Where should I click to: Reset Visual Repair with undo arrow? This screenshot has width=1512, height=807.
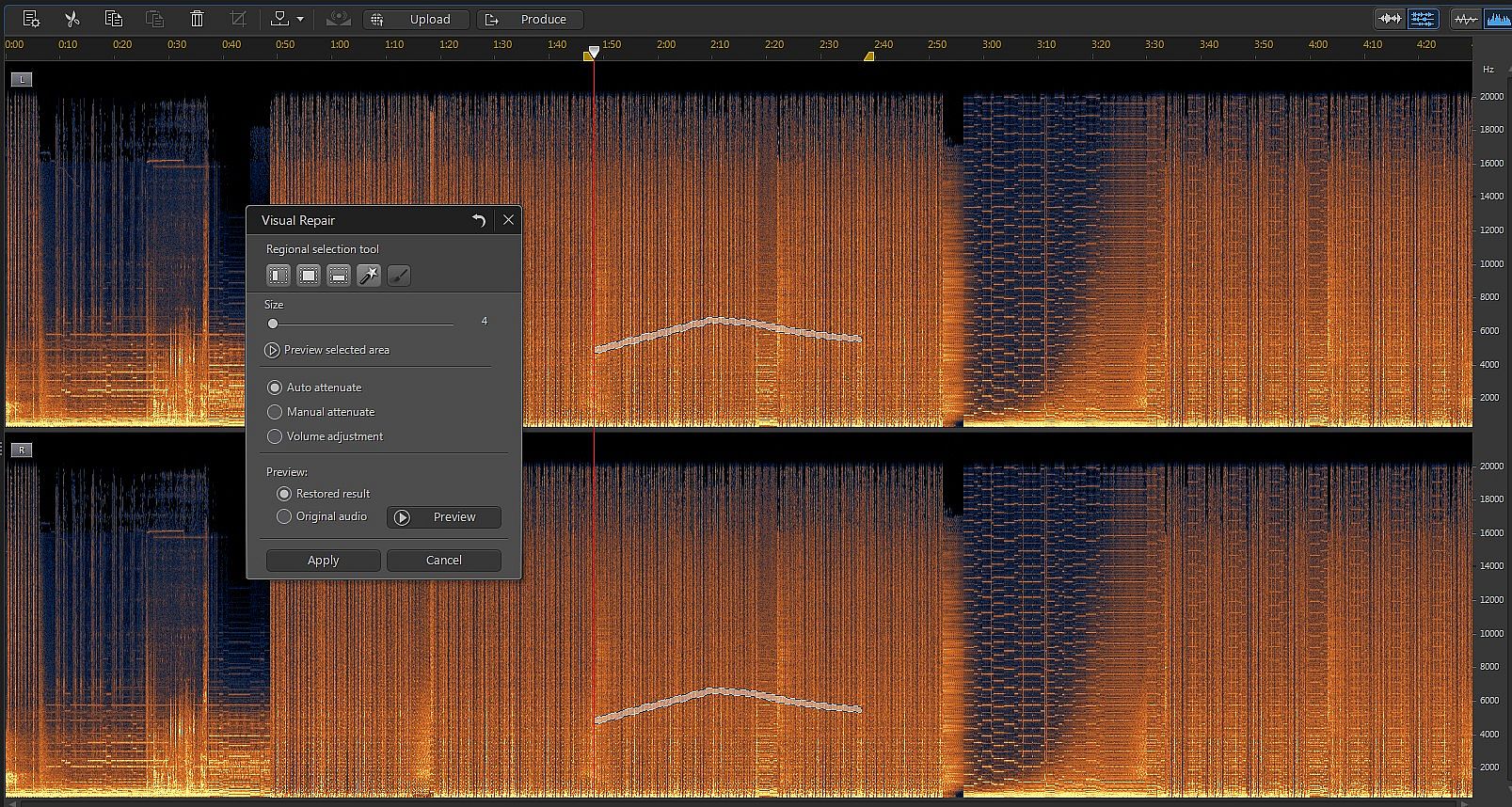[x=479, y=220]
